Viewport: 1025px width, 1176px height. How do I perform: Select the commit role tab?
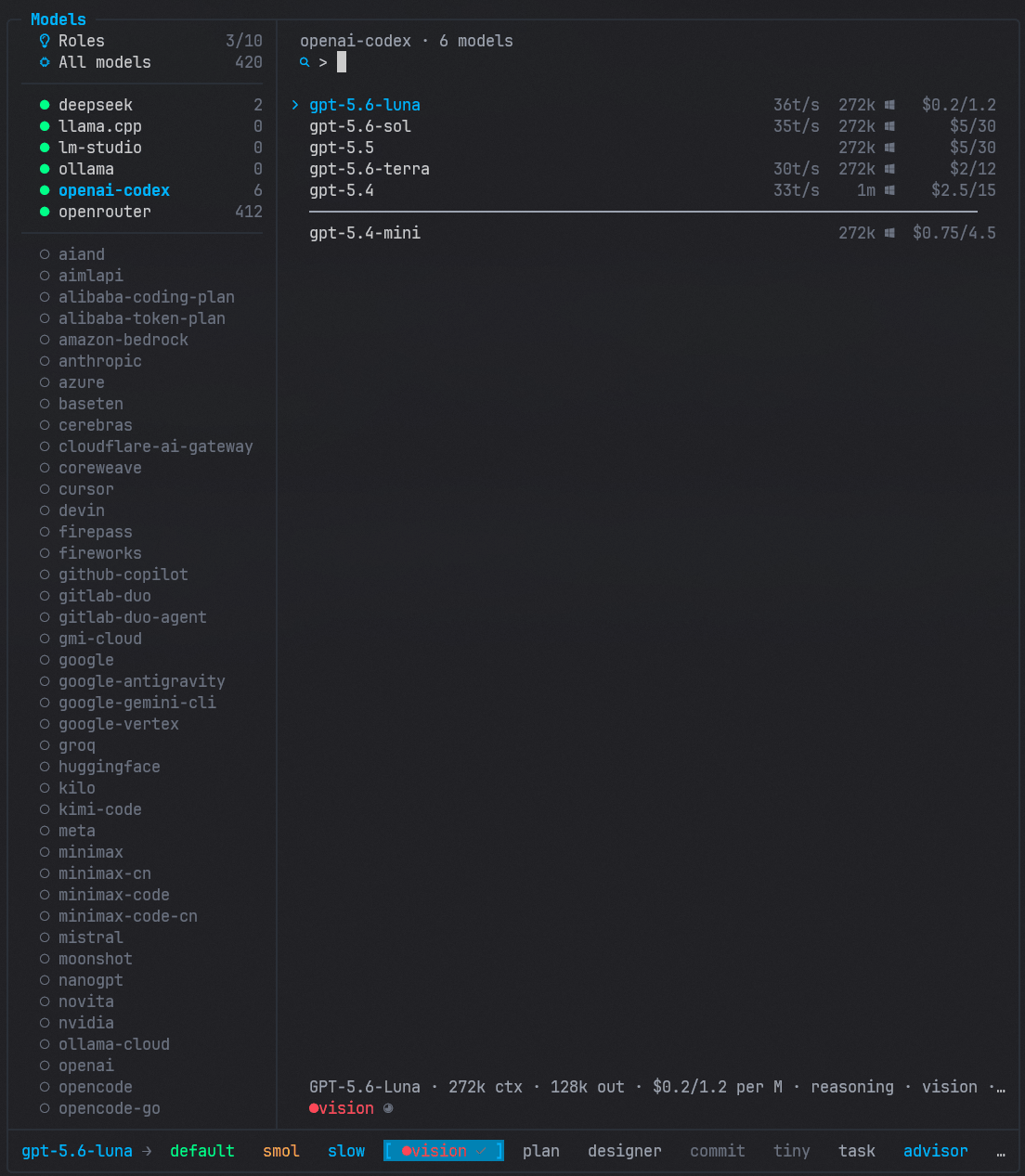[718, 1151]
